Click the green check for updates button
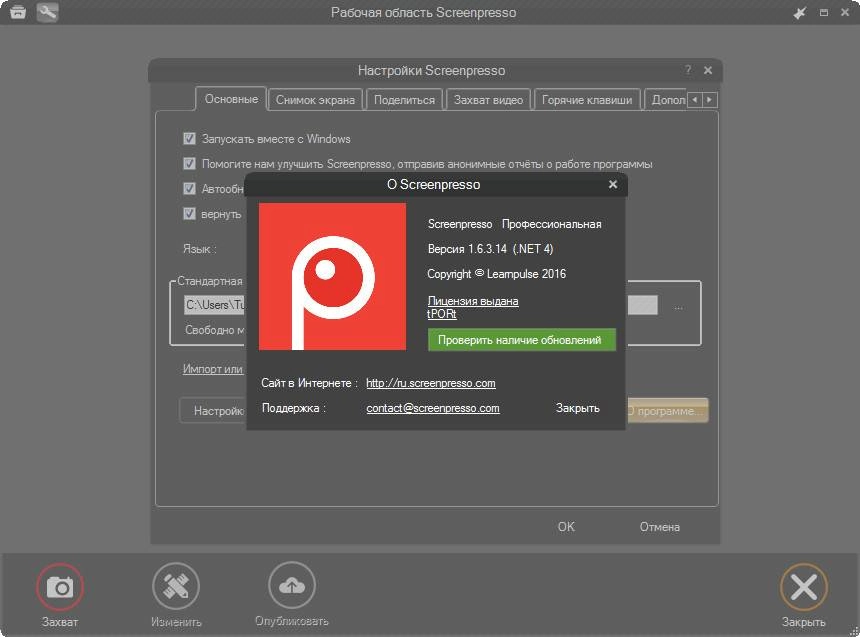 (x=522, y=340)
